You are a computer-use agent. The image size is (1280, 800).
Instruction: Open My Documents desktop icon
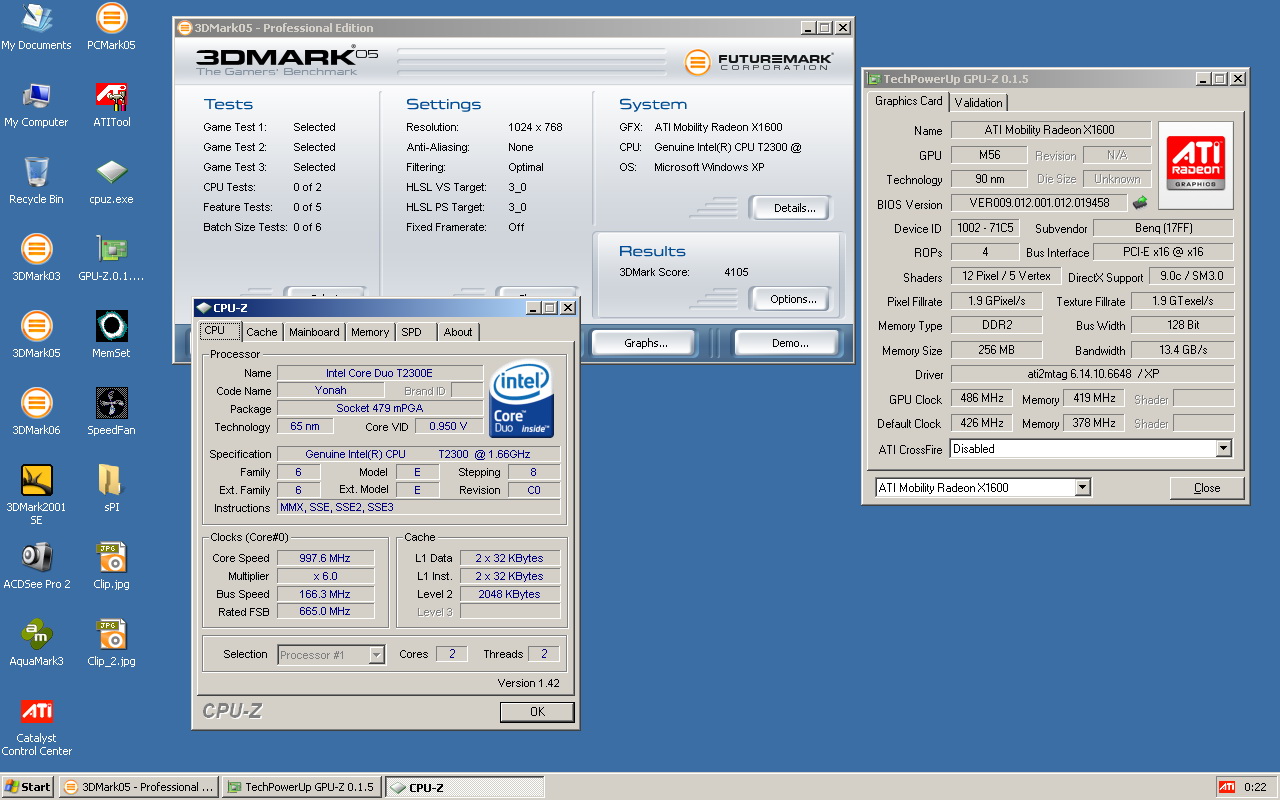click(36, 27)
